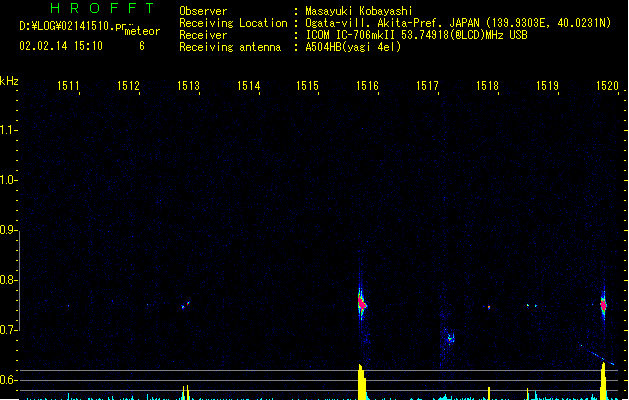Click the 1511 time axis marker
This screenshot has height=400, width=629.
coord(68,86)
